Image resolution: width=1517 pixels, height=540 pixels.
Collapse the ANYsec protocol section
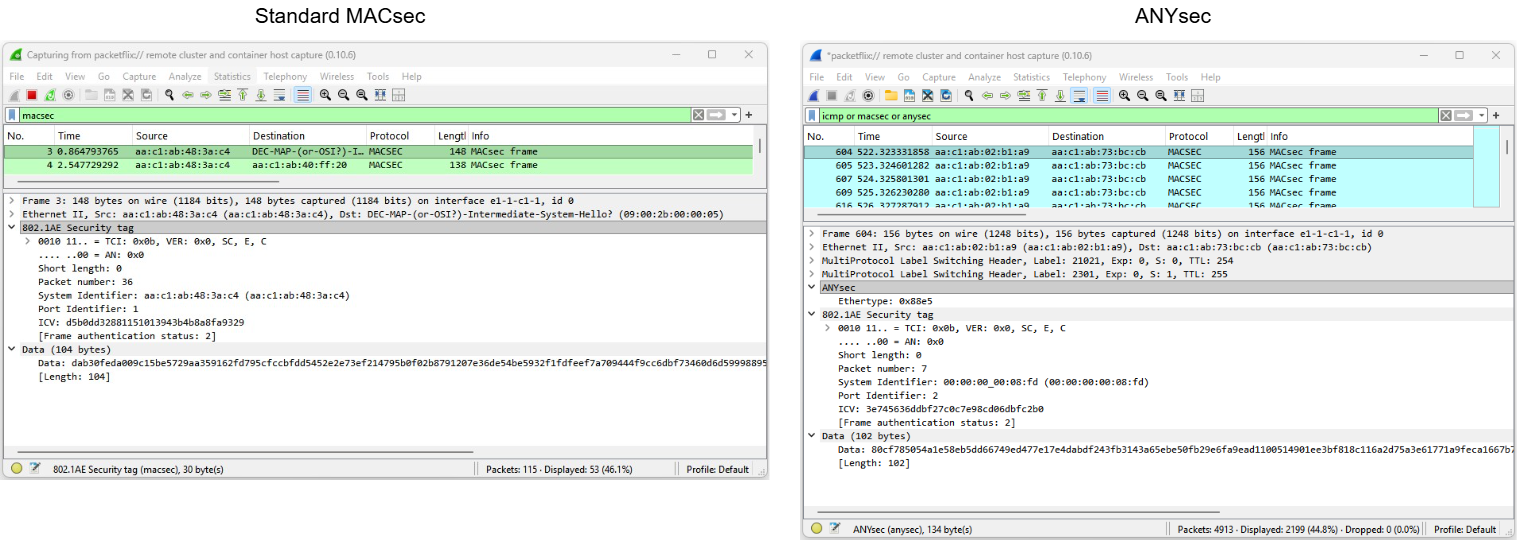811,287
